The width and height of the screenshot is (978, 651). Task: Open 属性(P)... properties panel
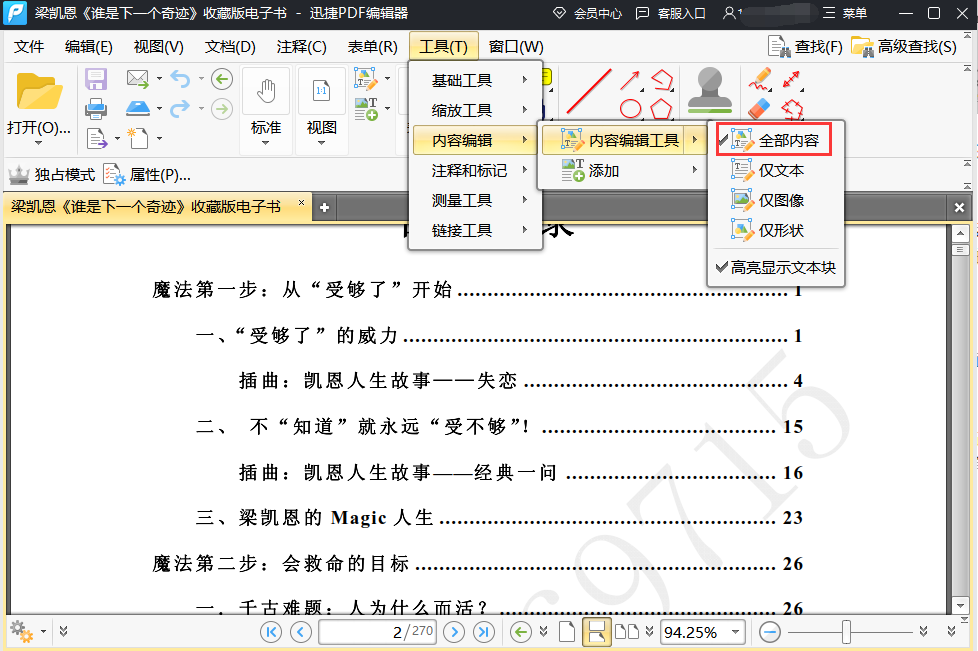coord(147,175)
